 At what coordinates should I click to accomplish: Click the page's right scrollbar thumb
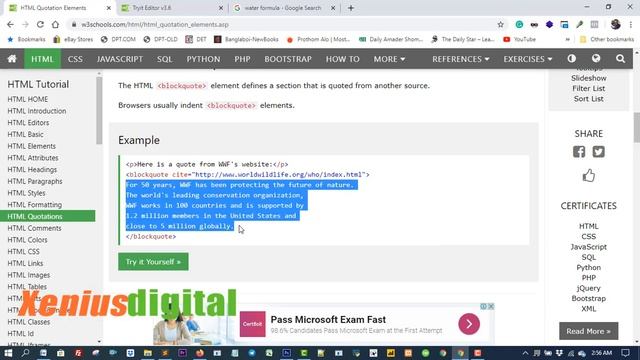pyautogui.click(x=636, y=127)
